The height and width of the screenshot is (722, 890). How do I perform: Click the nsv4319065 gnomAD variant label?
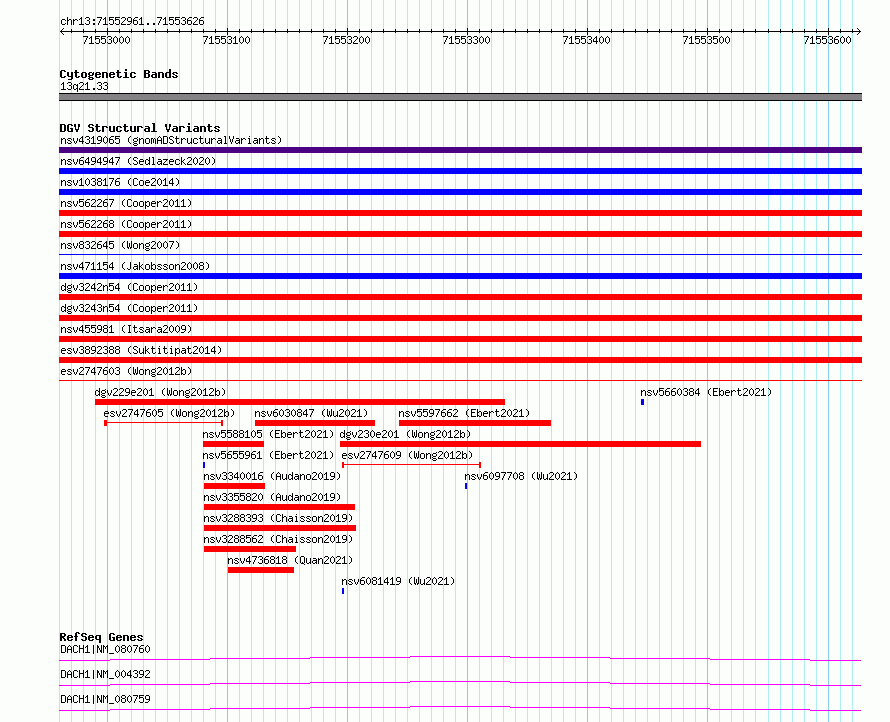pos(171,140)
